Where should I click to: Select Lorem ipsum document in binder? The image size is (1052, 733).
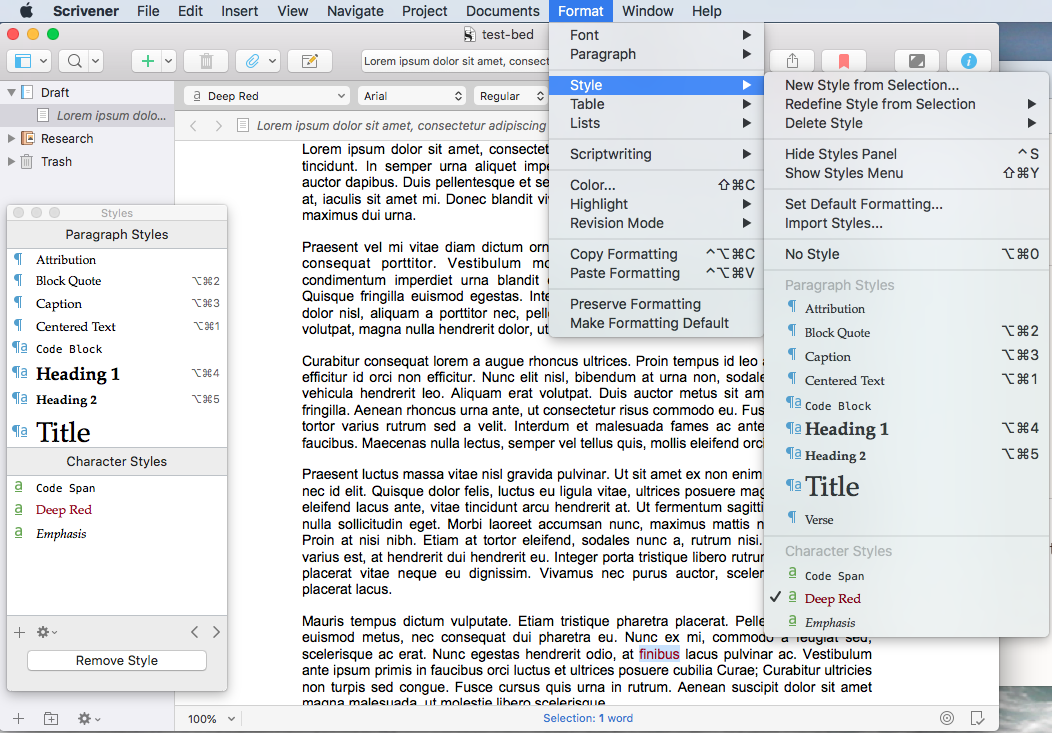[x=87, y=115]
